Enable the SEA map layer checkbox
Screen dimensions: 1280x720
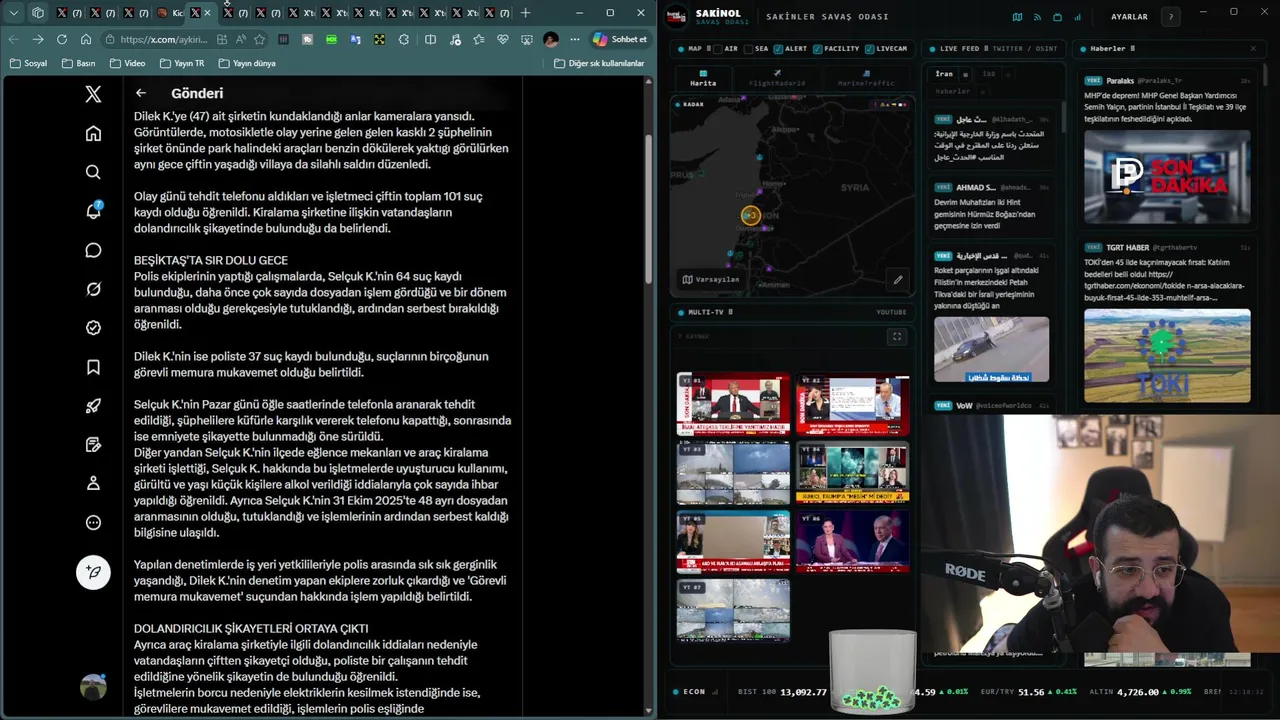749,48
